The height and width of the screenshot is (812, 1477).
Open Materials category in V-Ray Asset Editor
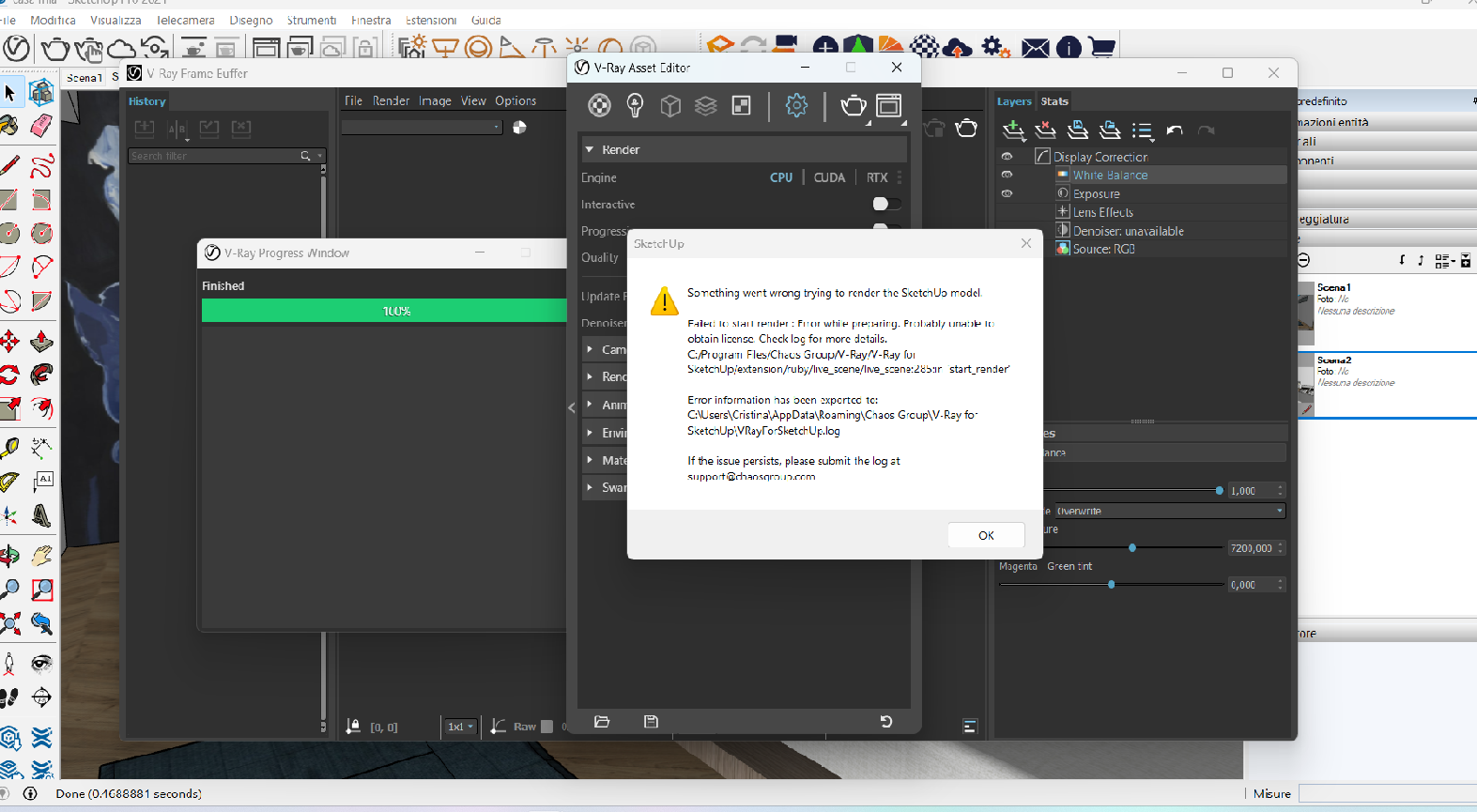[x=599, y=105]
